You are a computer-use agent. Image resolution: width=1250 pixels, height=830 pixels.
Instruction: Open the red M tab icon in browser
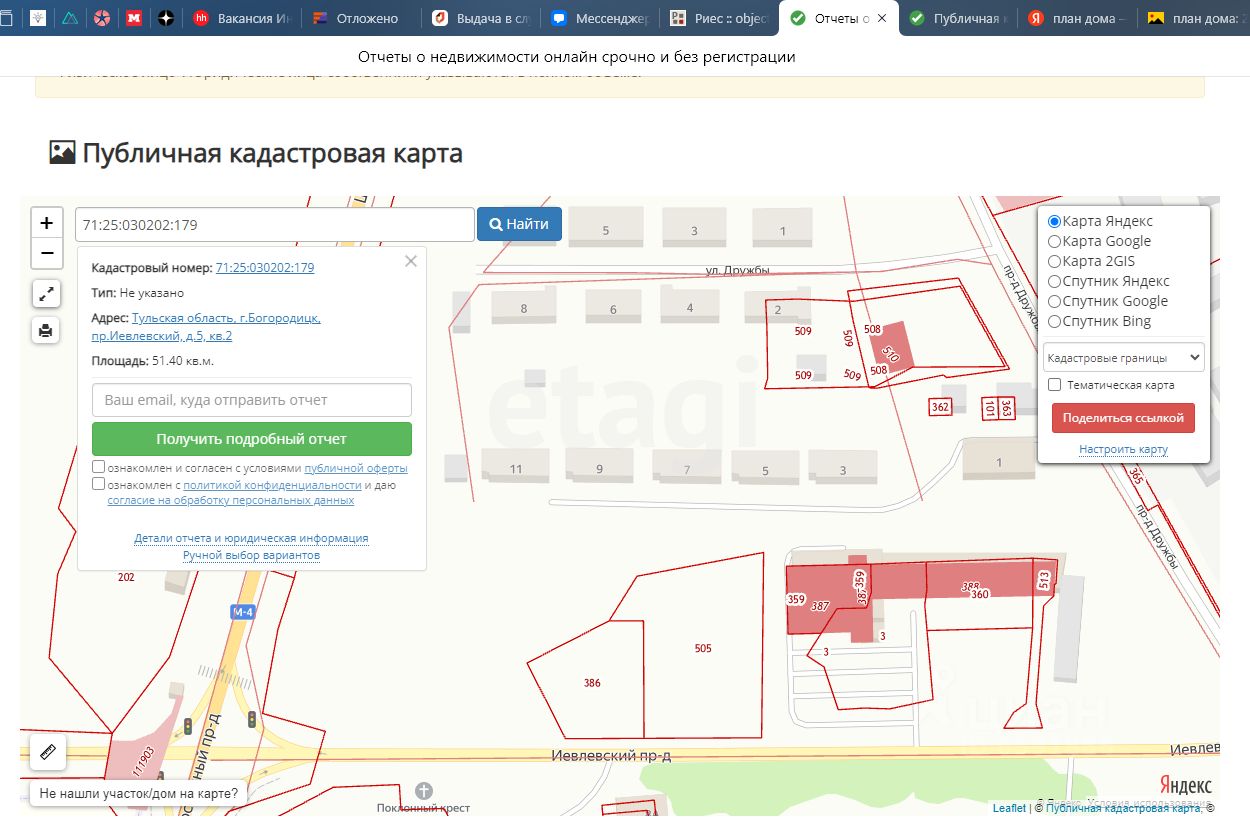click(x=134, y=18)
